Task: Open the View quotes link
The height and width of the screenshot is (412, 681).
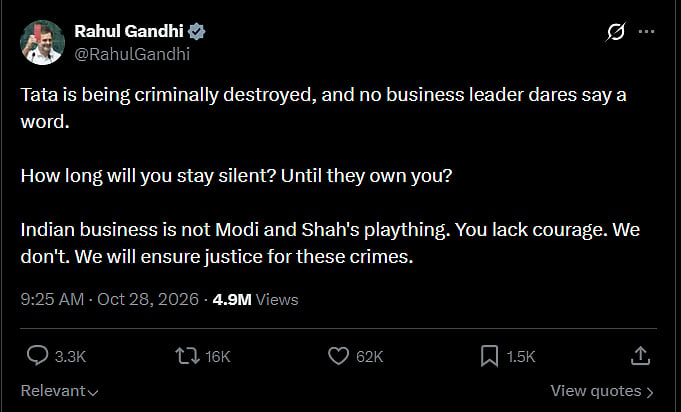Action: coord(602,391)
